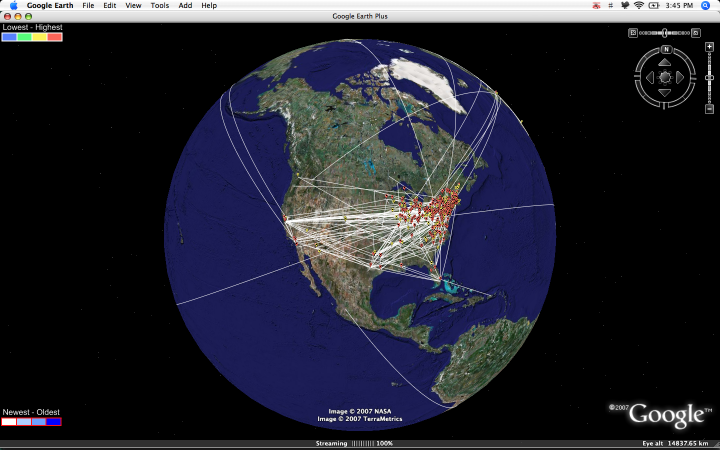Click the yellow minimize window button
720x450 pixels.
18,16
